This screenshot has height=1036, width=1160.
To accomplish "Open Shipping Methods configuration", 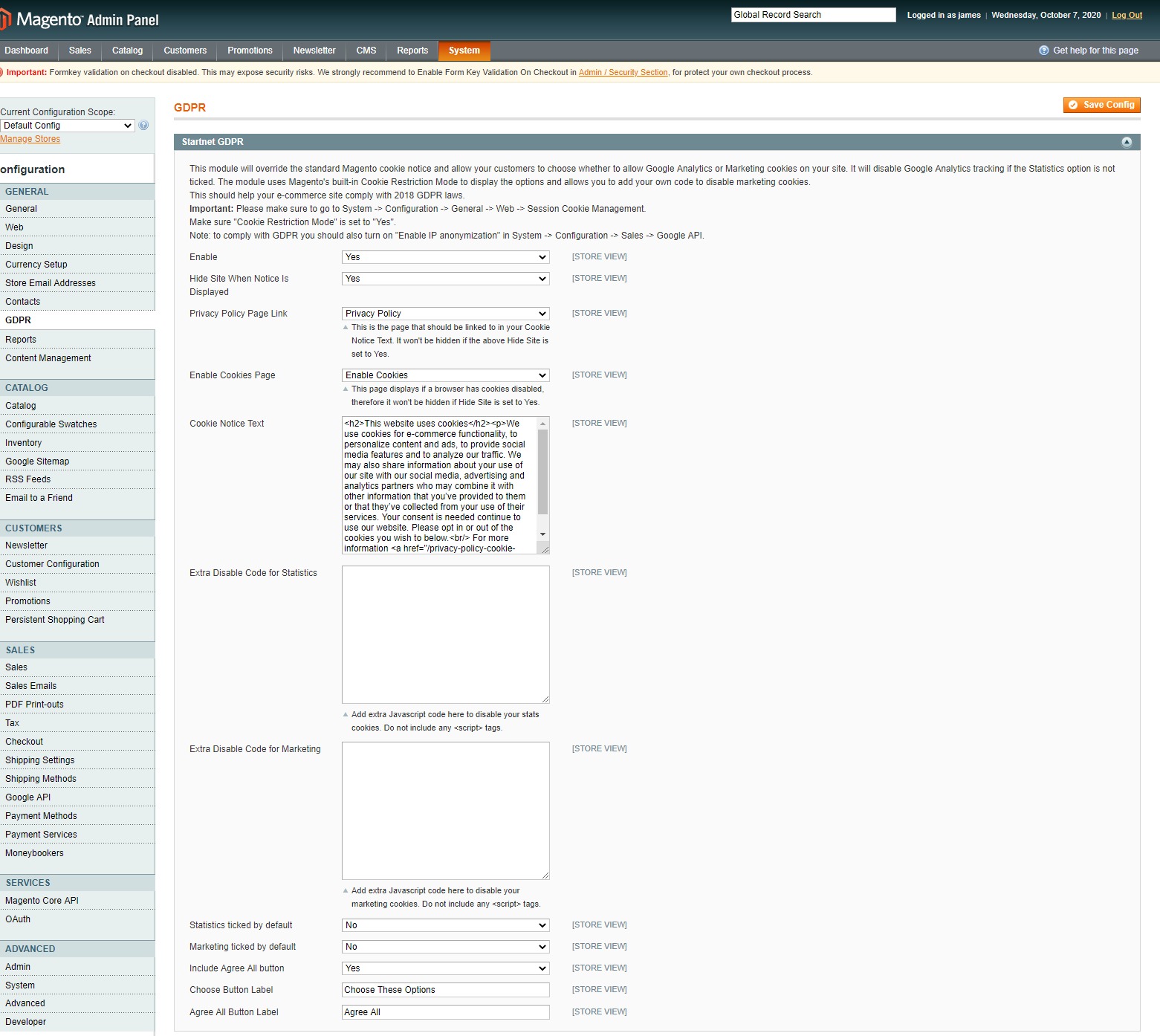I will 77,779.
